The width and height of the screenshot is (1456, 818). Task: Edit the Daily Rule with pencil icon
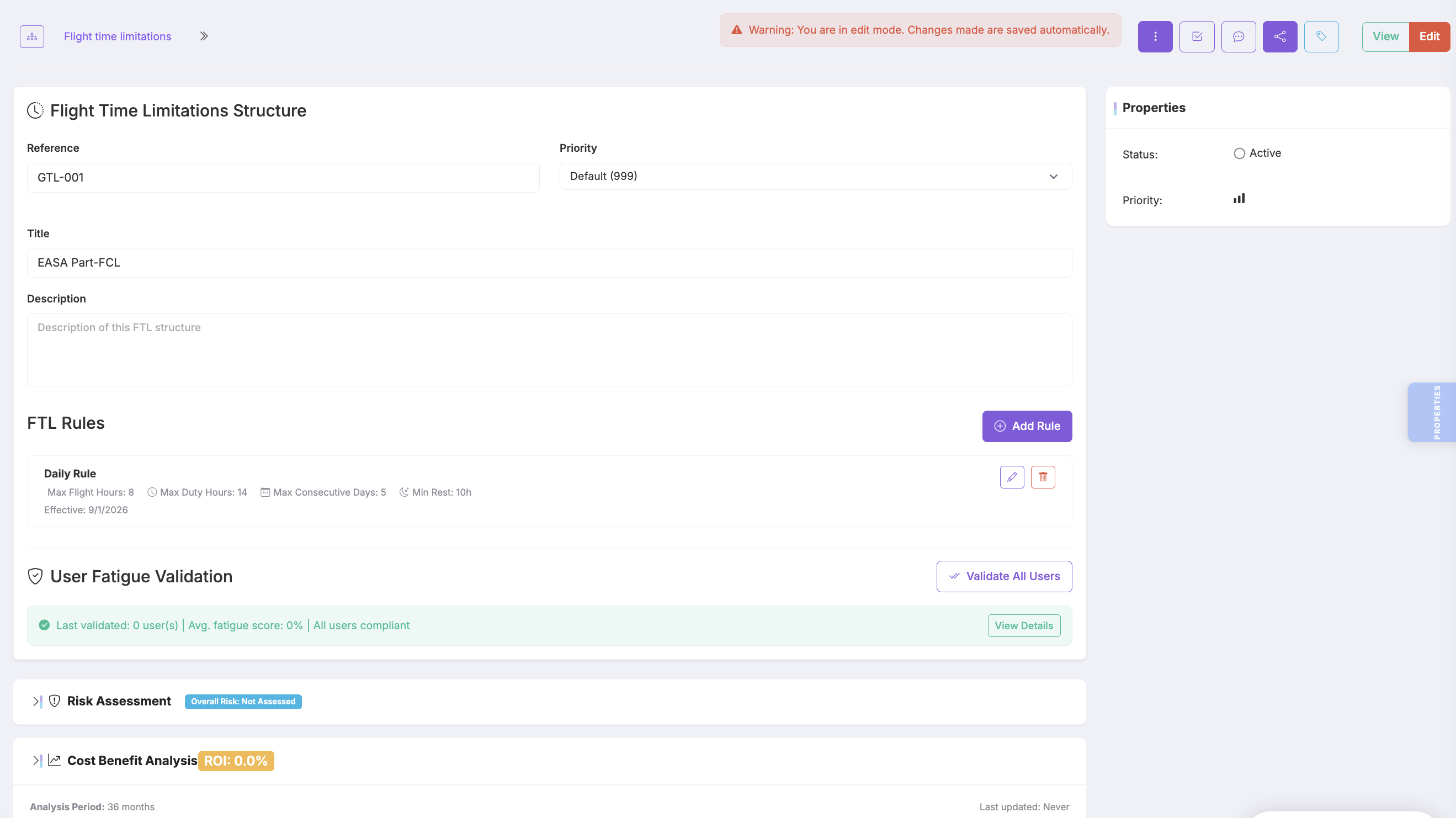point(1012,477)
